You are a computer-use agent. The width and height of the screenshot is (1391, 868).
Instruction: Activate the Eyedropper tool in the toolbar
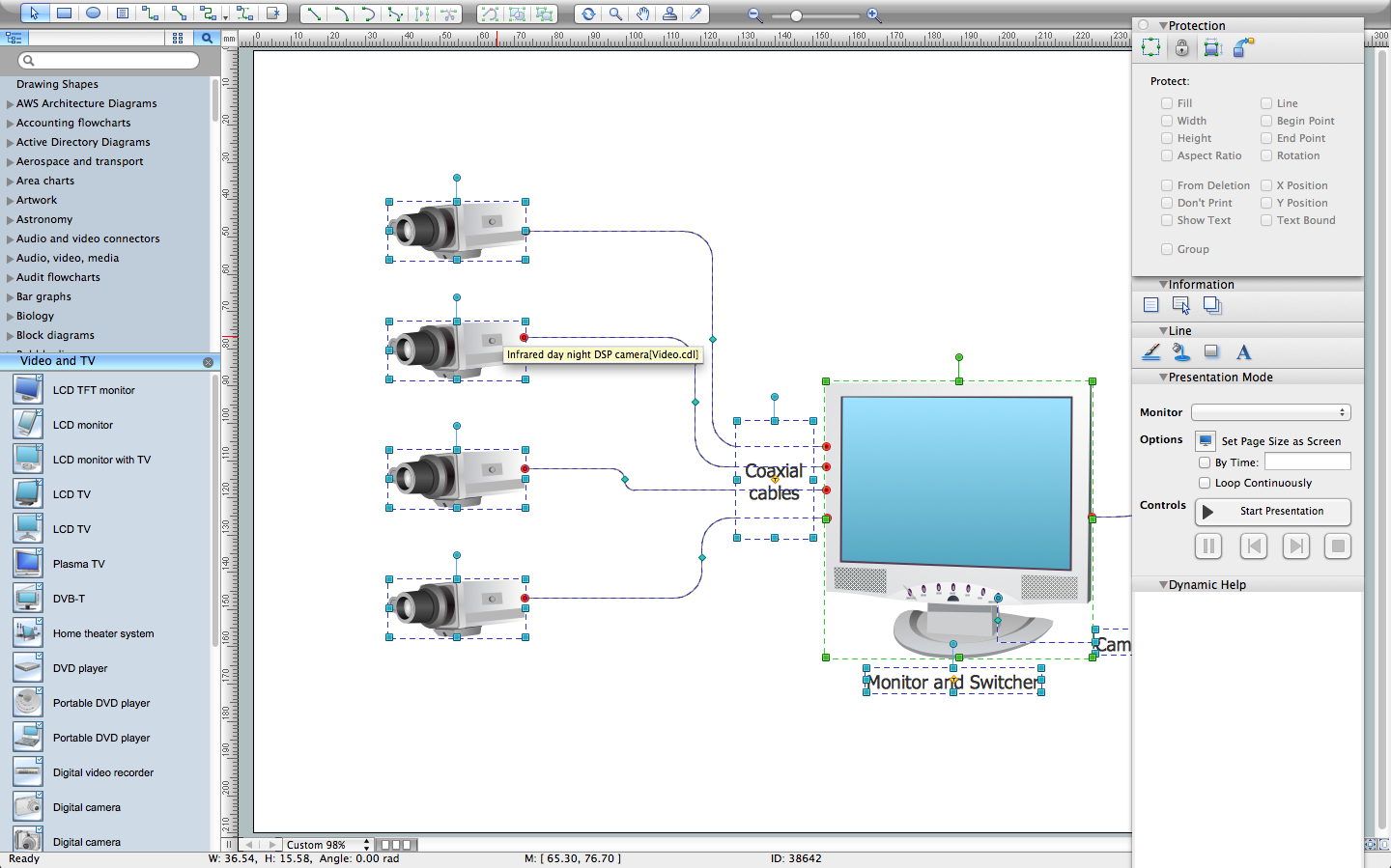696,14
